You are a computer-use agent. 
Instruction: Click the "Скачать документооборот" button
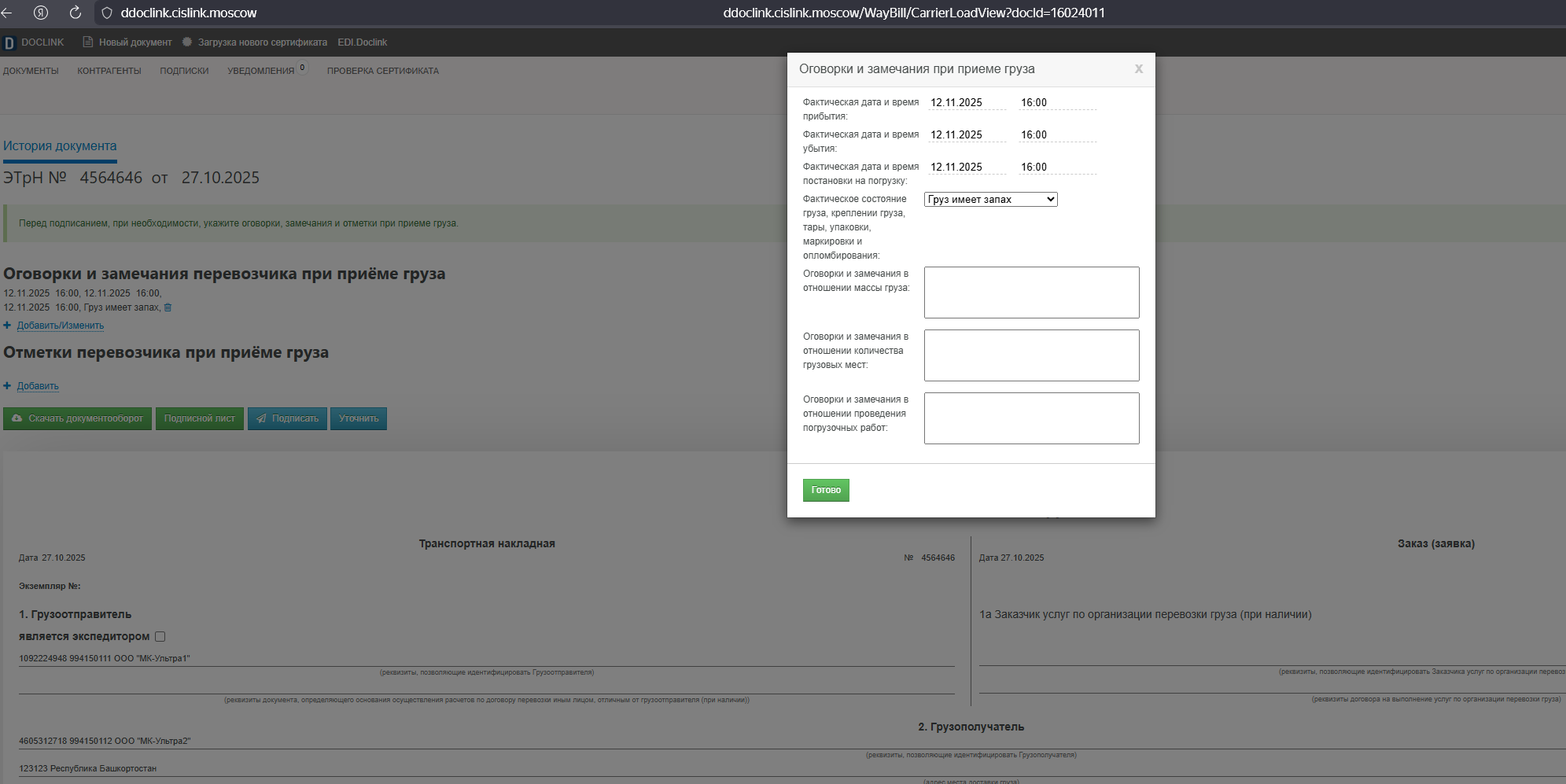pos(77,418)
